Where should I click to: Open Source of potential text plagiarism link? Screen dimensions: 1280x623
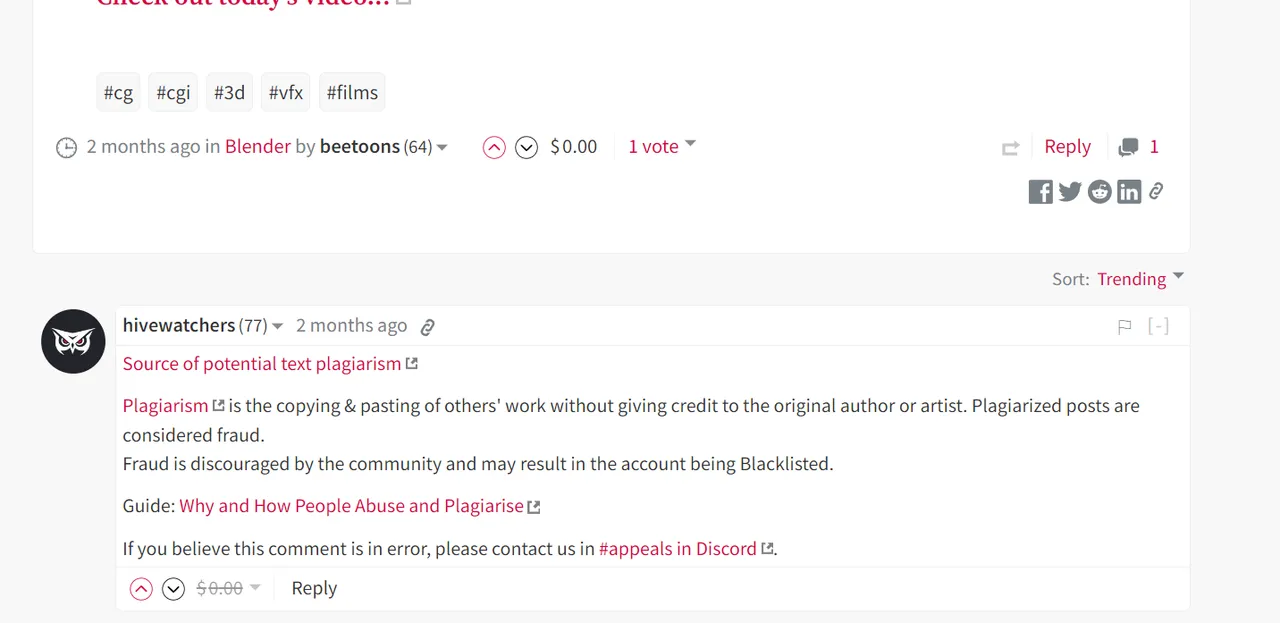(262, 364)
